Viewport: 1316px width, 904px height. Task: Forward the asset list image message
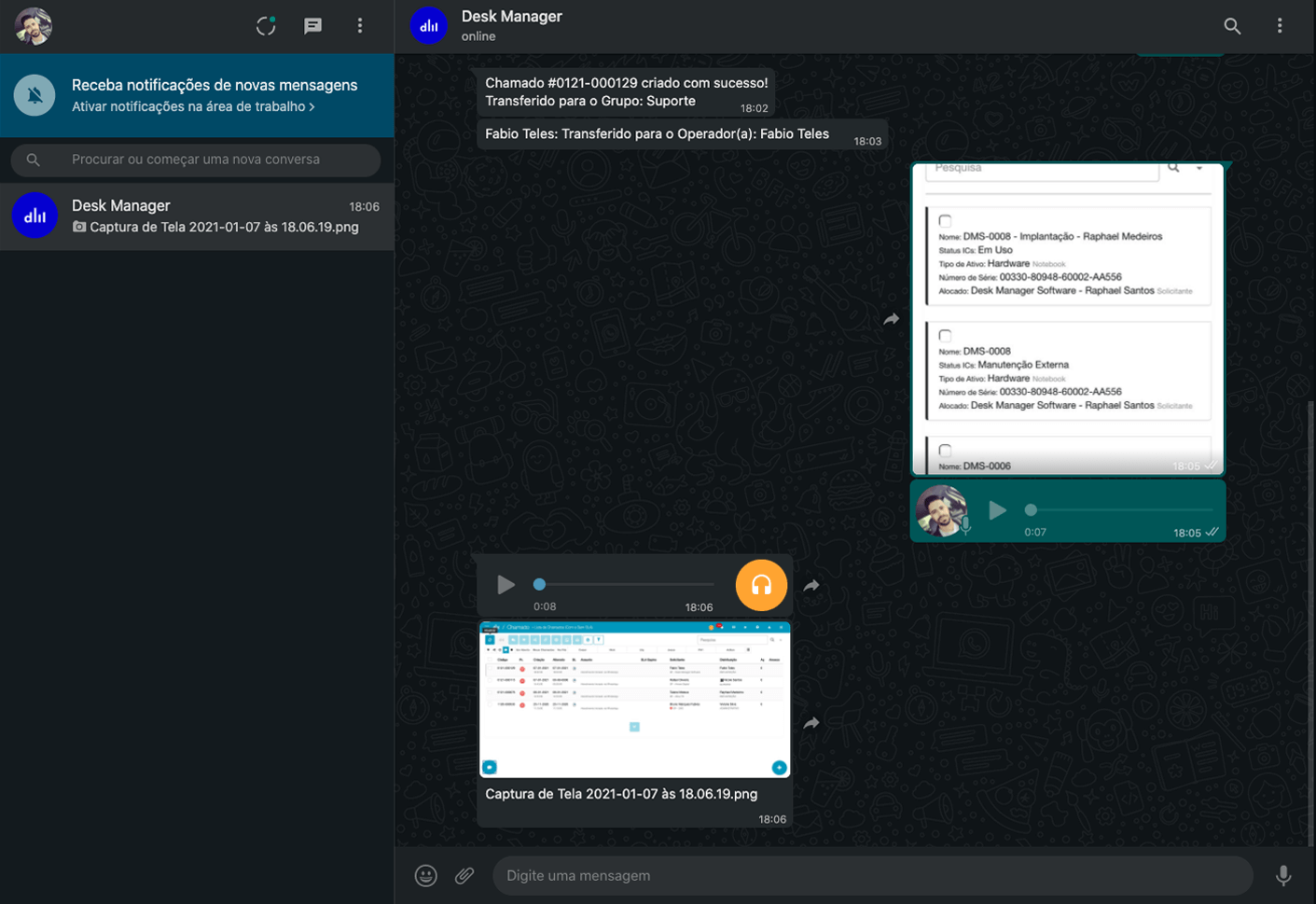click(892, 319)
